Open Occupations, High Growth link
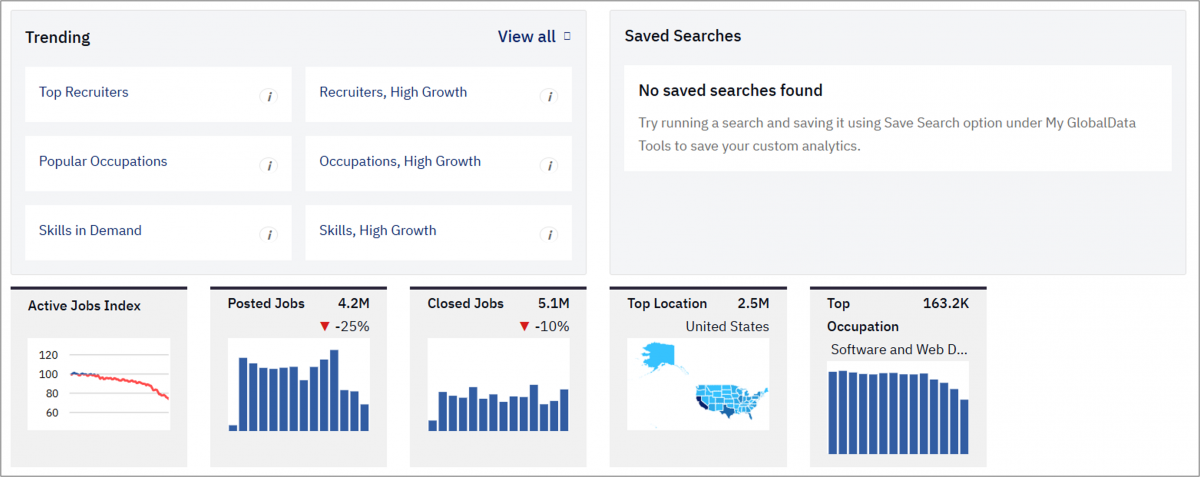This screenshot has width=1200, height=477. coord(400,161)
